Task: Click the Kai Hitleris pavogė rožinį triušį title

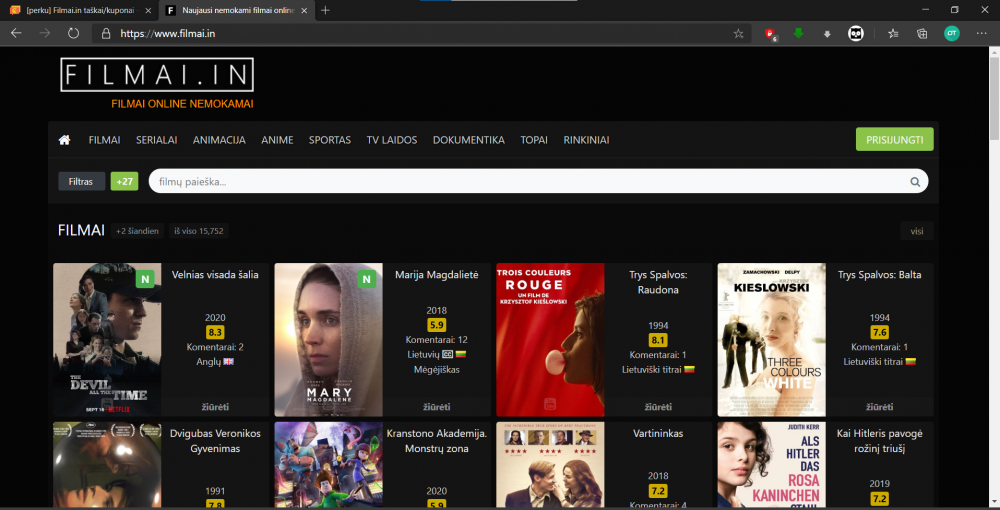Action: (879, 441)
